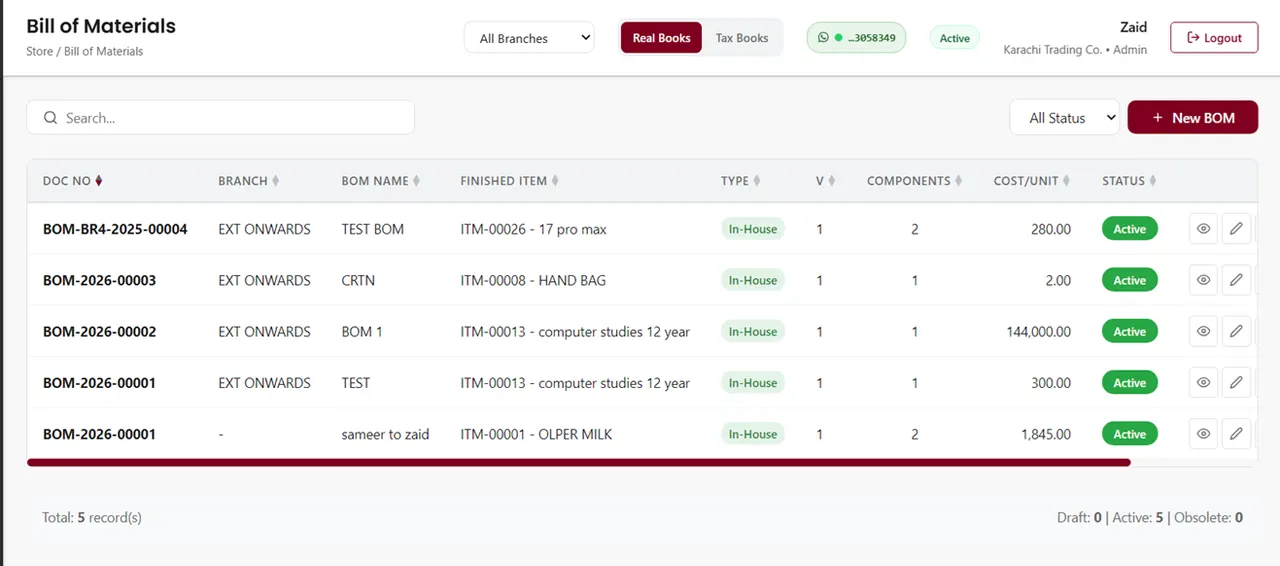
Task: Click the Search input field
Action: click(220, 118)
